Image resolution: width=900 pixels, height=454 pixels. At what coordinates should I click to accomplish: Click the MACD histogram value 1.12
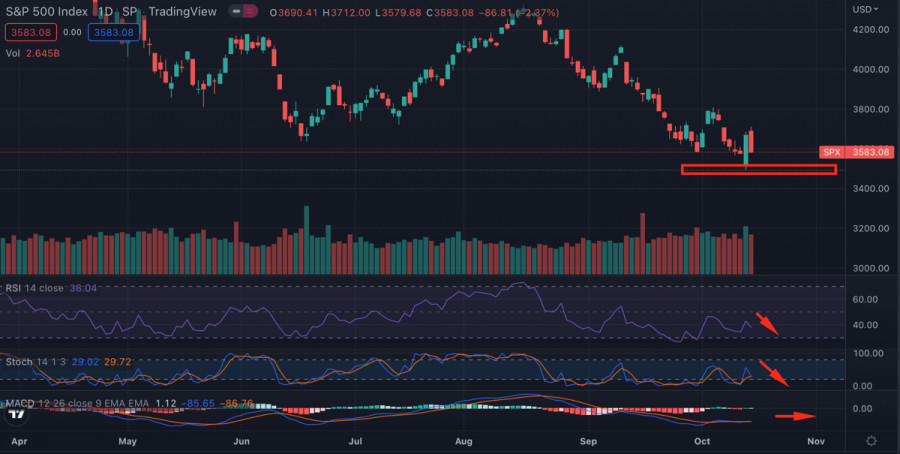point(166,403)
